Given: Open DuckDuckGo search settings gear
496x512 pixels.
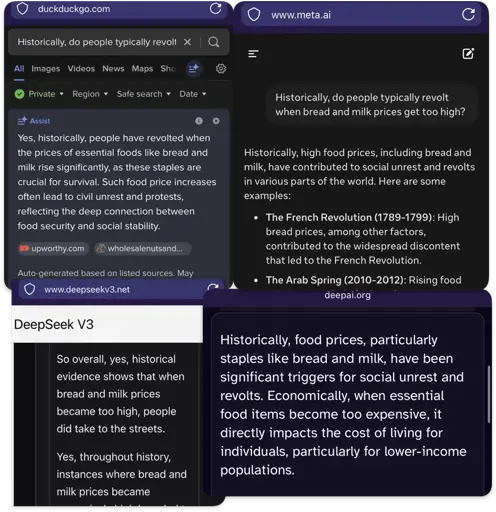Looking at the screenshot, I should click(x=221, y=69).
